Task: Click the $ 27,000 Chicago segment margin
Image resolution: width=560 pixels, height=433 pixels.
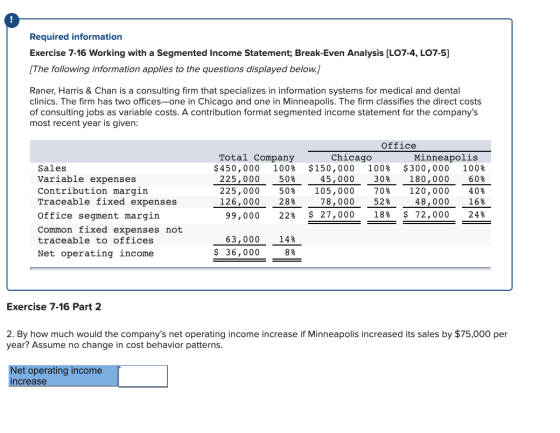Action: click(331, 215)
